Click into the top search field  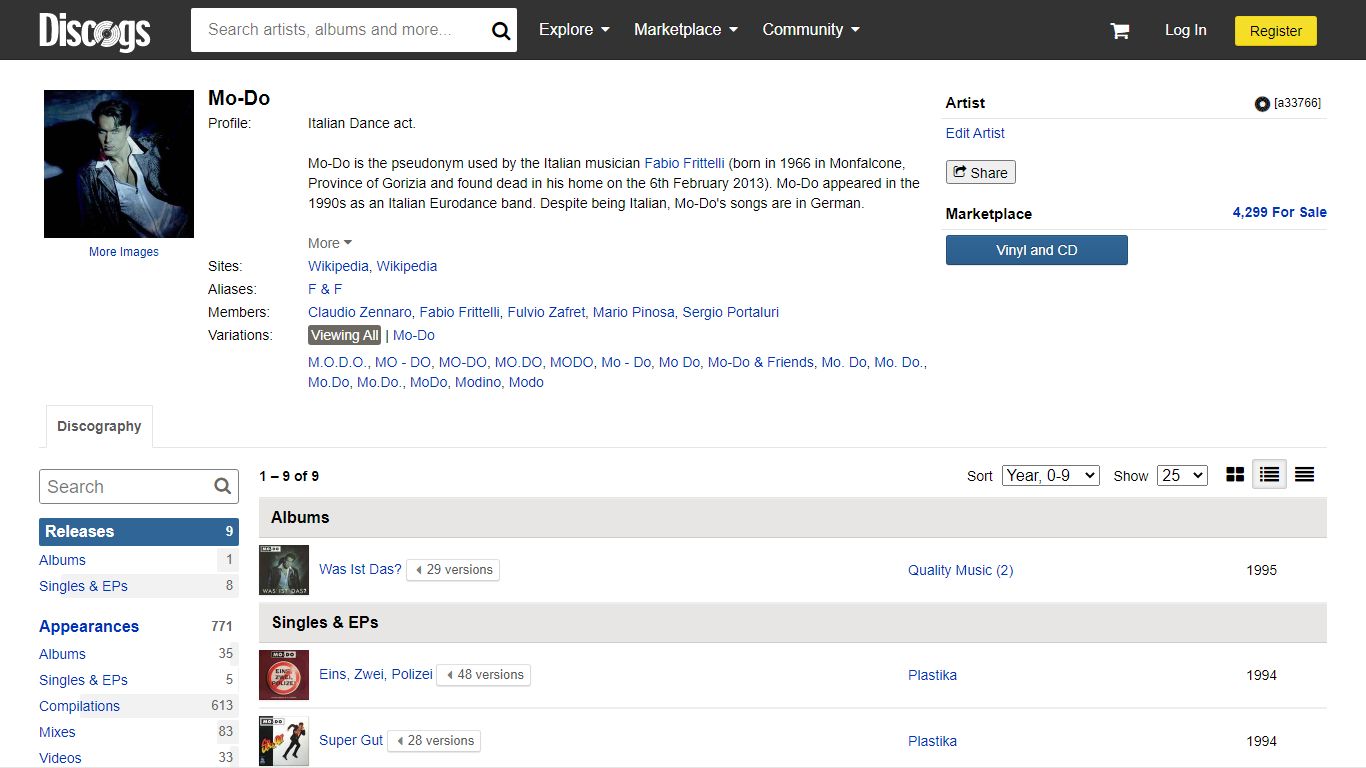click(x=337, y=30)
